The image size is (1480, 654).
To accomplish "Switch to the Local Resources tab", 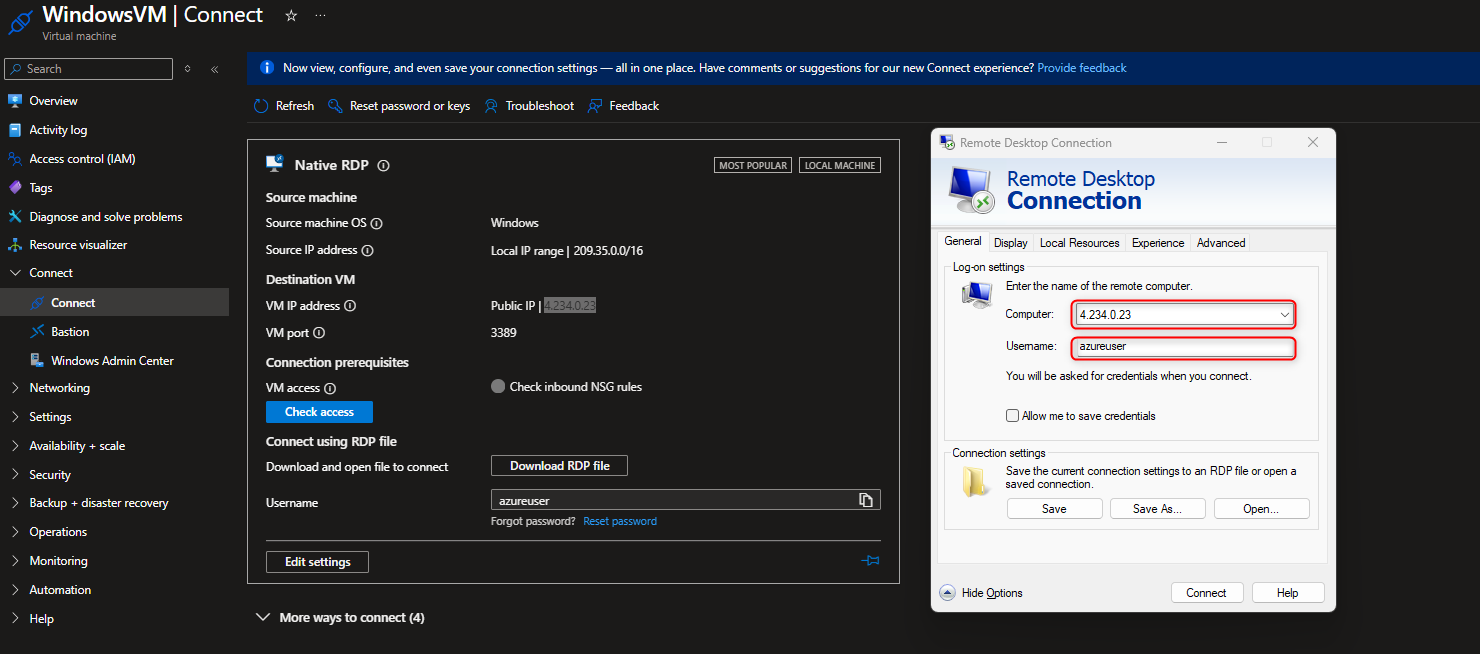I will [x=1079, y=243].
